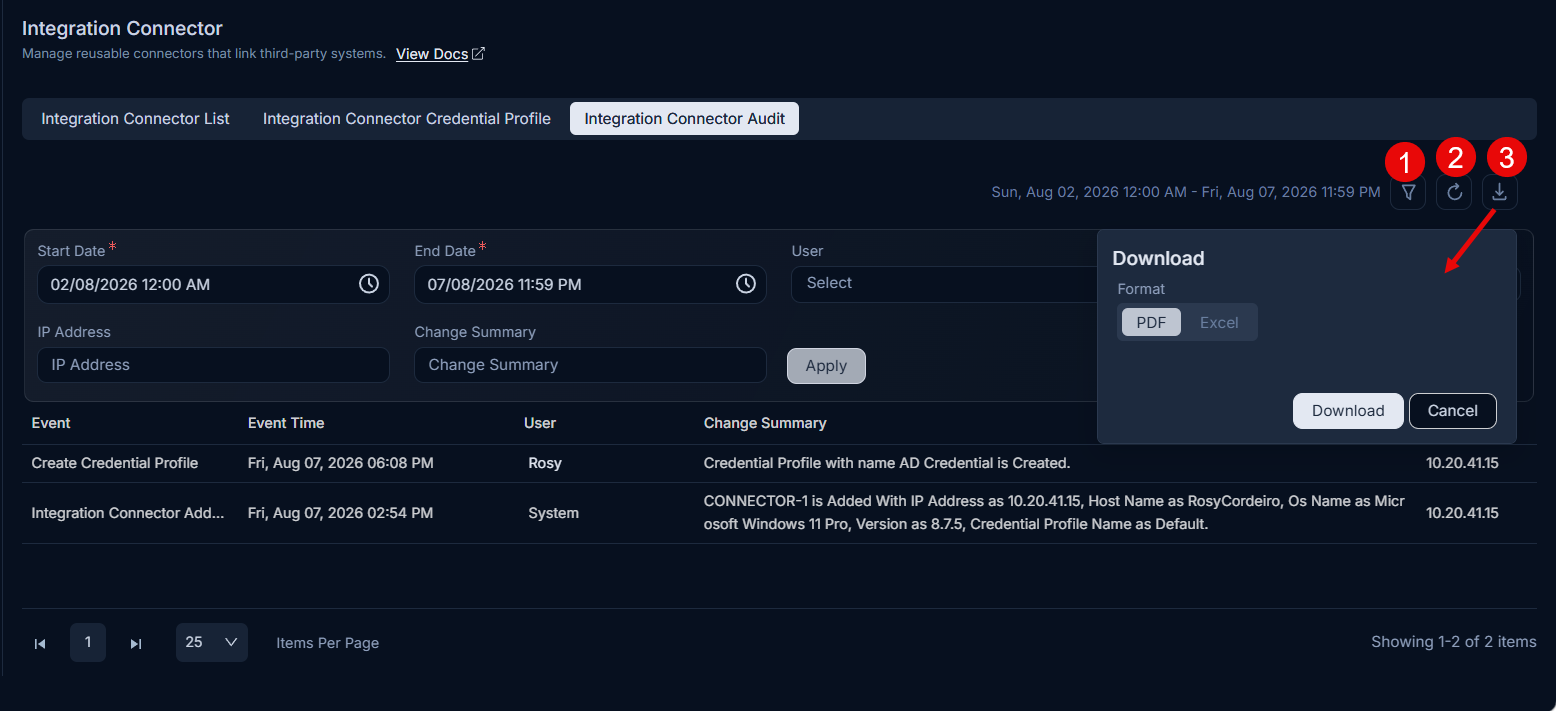Screen dimensions: 1556x711
Task: Click the date range text above filters
Action: (x=1186, y=192)
